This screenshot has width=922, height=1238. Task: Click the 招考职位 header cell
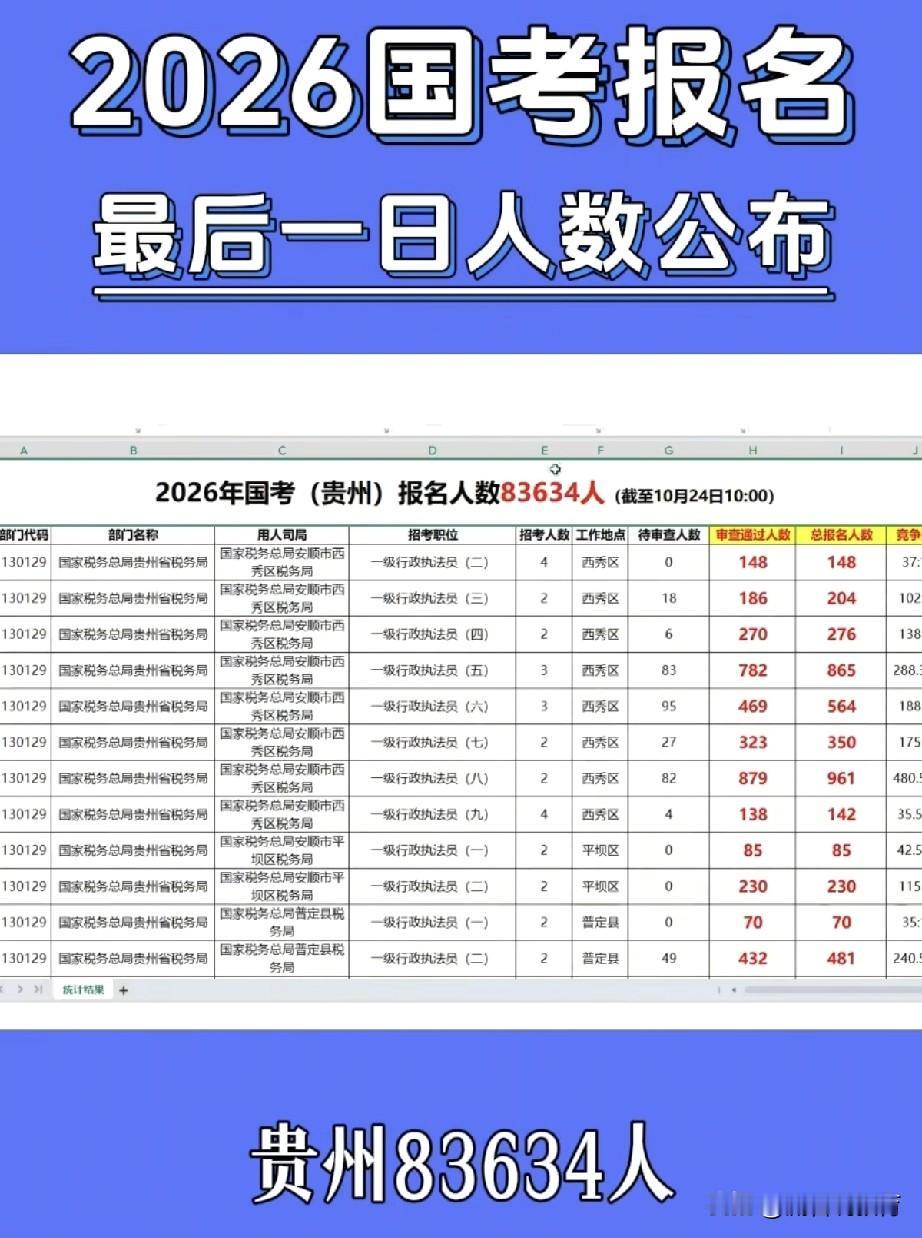pyautogui.click(x=433, y=535)
